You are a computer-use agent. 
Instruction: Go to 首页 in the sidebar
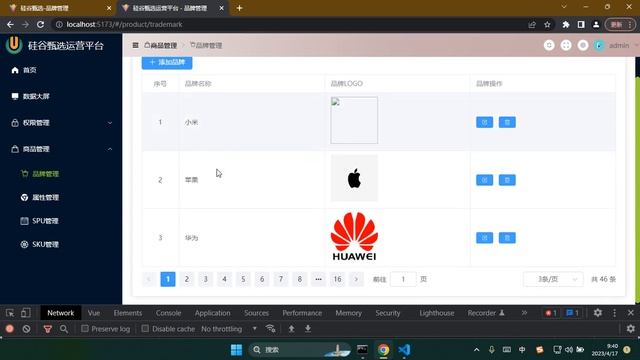(61, 70)
